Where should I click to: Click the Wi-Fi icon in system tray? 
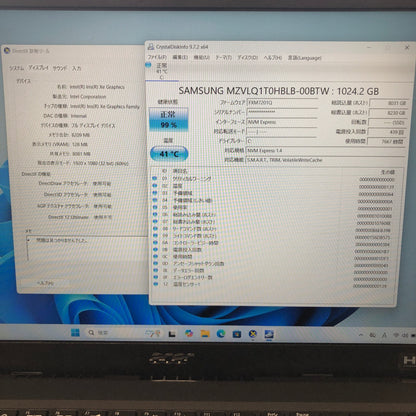396,335
